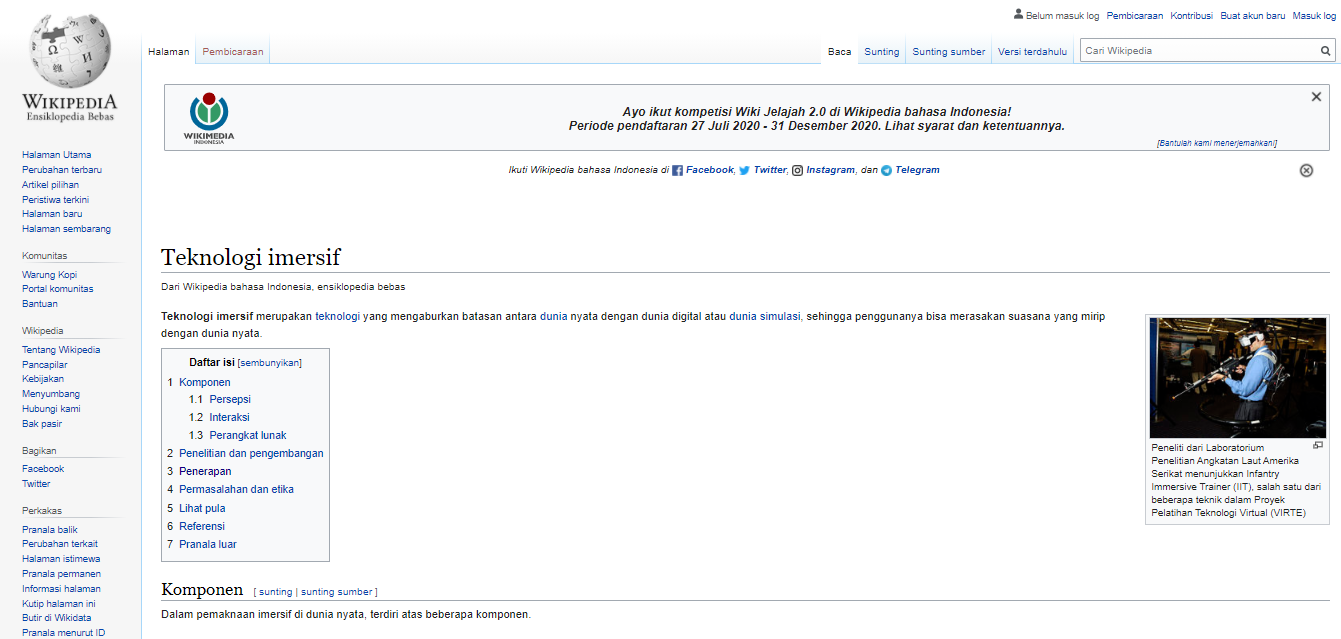Click the Wikipedia globe logo

tap(70, 52)
